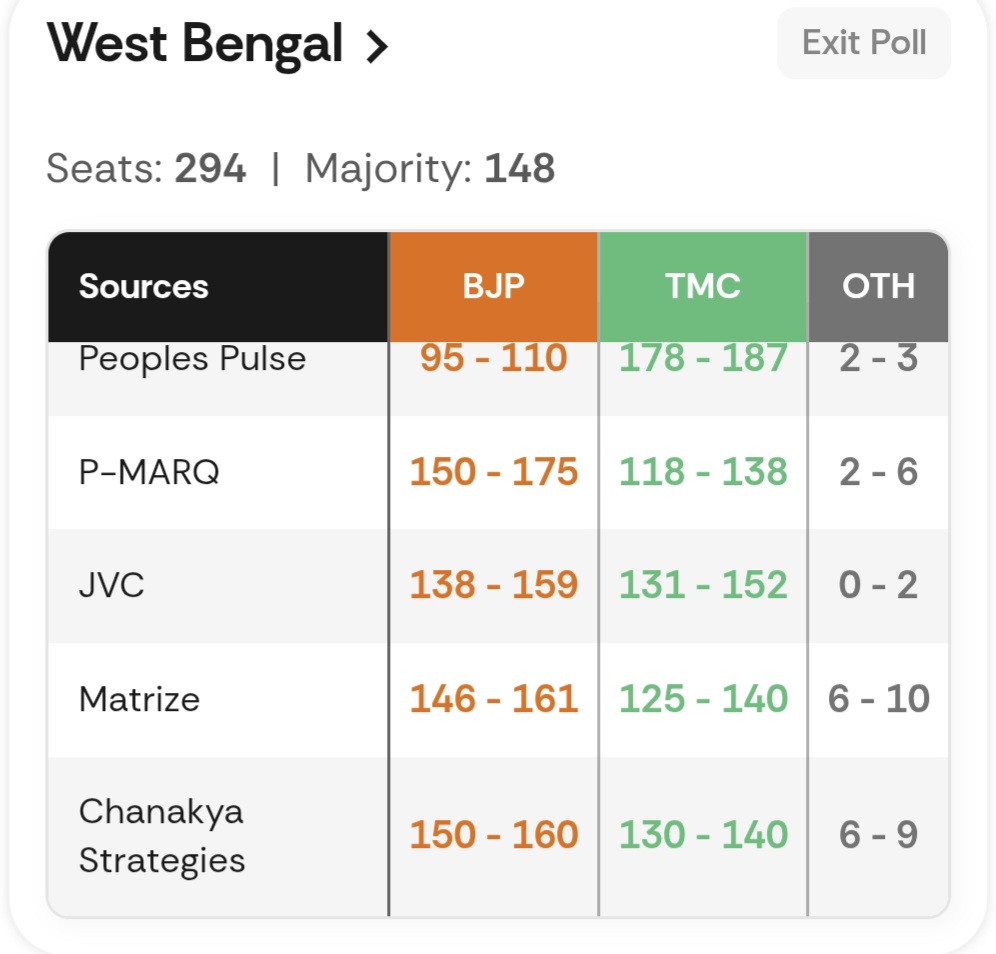Click Matrize's BJP value 146 - 161
The height and width of the screenshot is (954, 996).
[494, 699]
